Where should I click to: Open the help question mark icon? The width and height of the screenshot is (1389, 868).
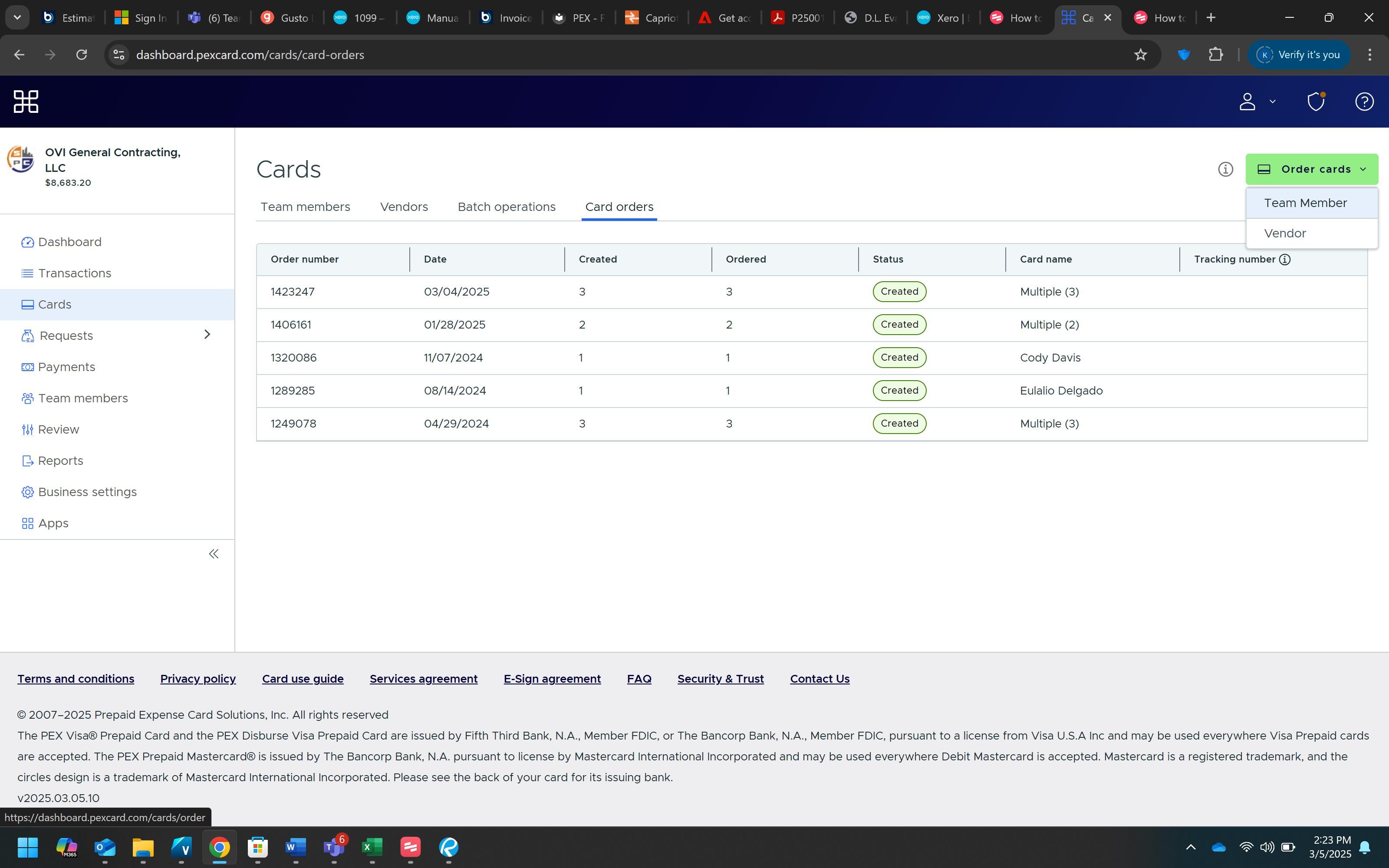click(x=1364, y=102)
